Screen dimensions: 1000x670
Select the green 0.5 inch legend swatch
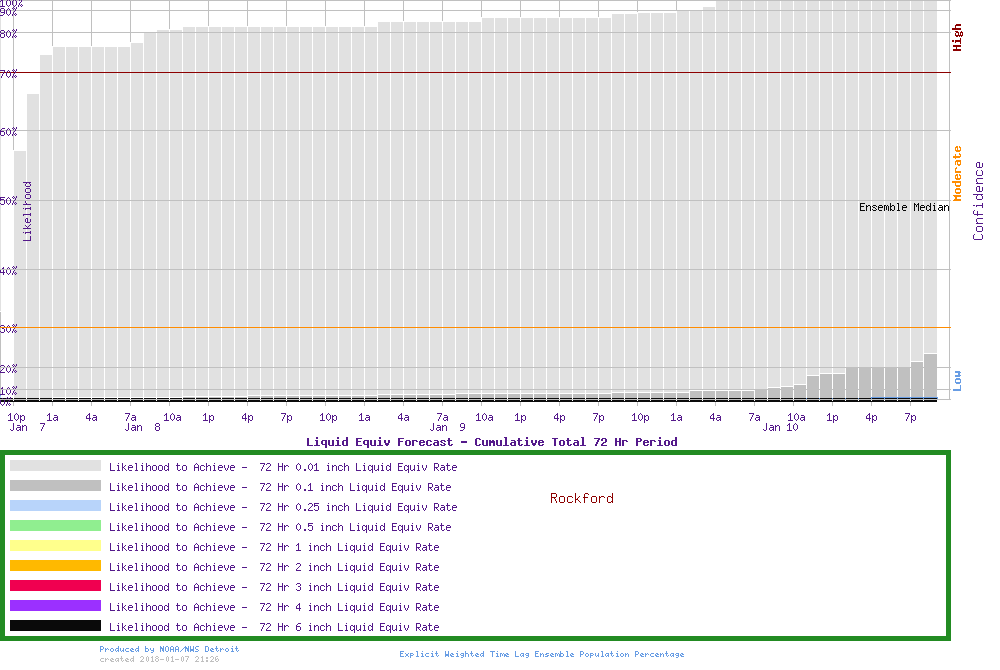click(55, 526)
